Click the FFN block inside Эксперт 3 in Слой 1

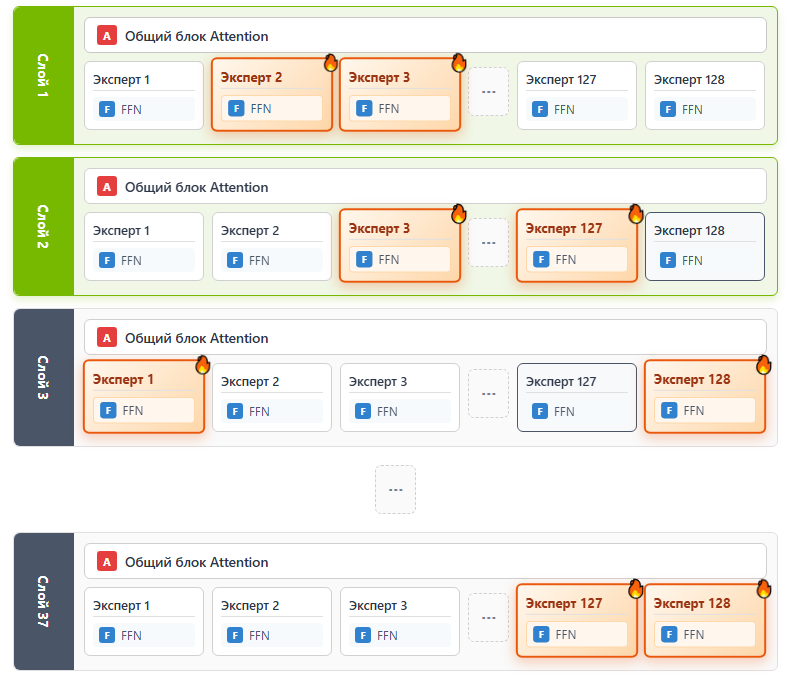click(x=400, y=108)
